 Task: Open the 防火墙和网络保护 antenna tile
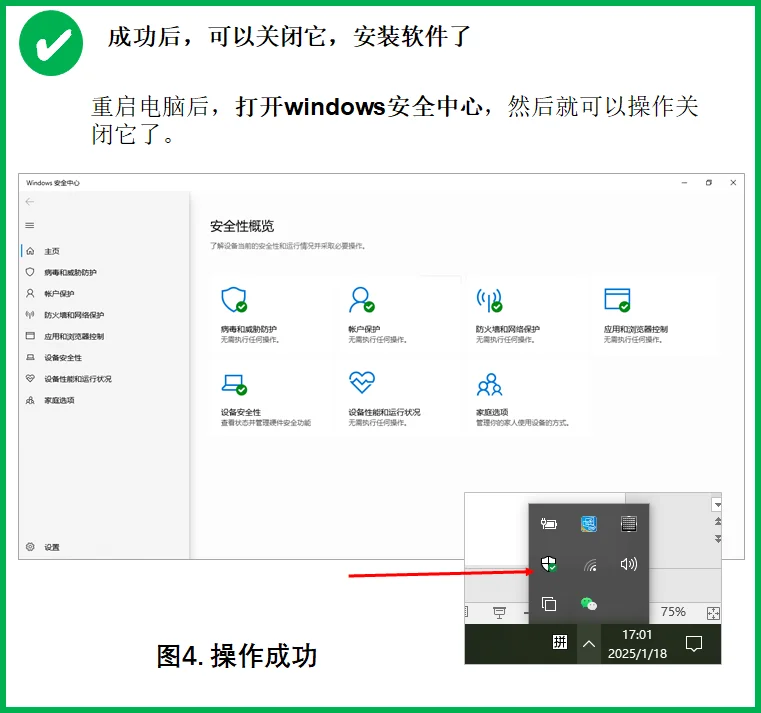pyautogui.click(x=528, y=315)
